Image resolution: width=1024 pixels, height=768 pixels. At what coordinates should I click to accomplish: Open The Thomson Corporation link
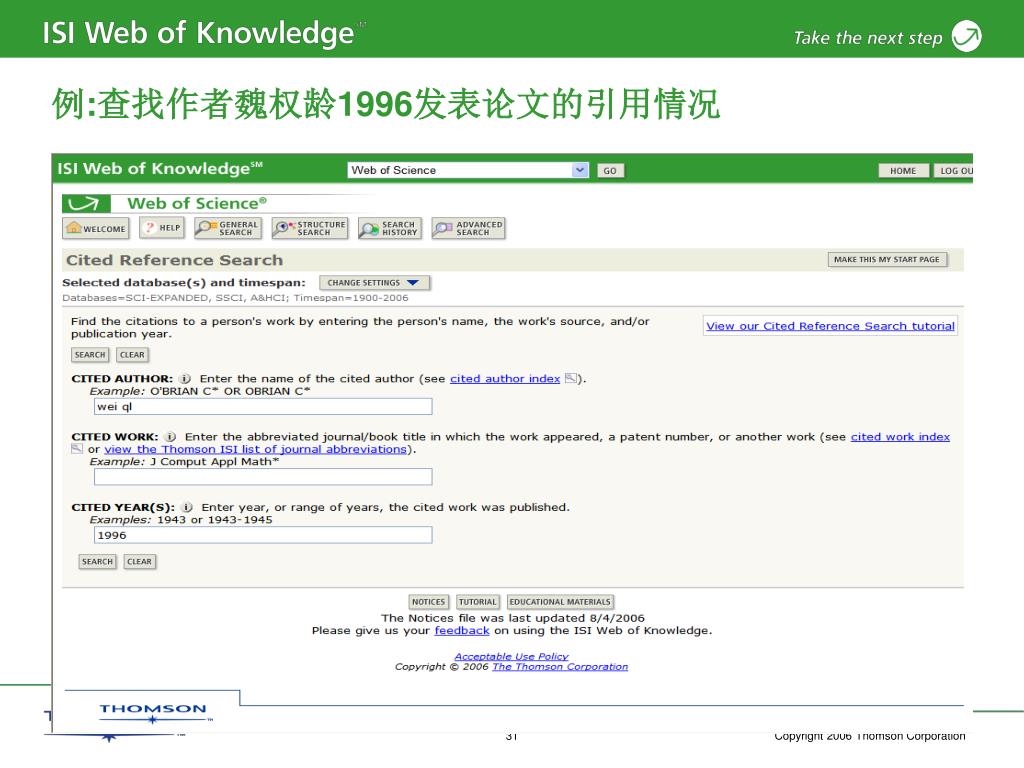click(x=560, y=667)
